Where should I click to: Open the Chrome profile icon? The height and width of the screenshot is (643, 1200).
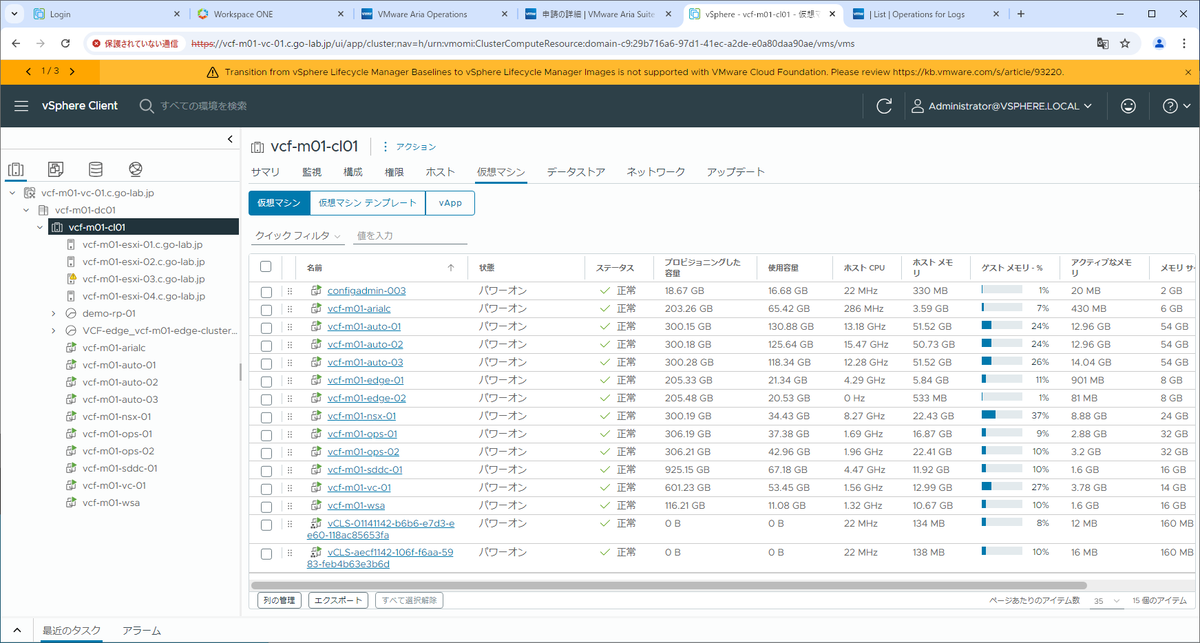[1159, 44]
